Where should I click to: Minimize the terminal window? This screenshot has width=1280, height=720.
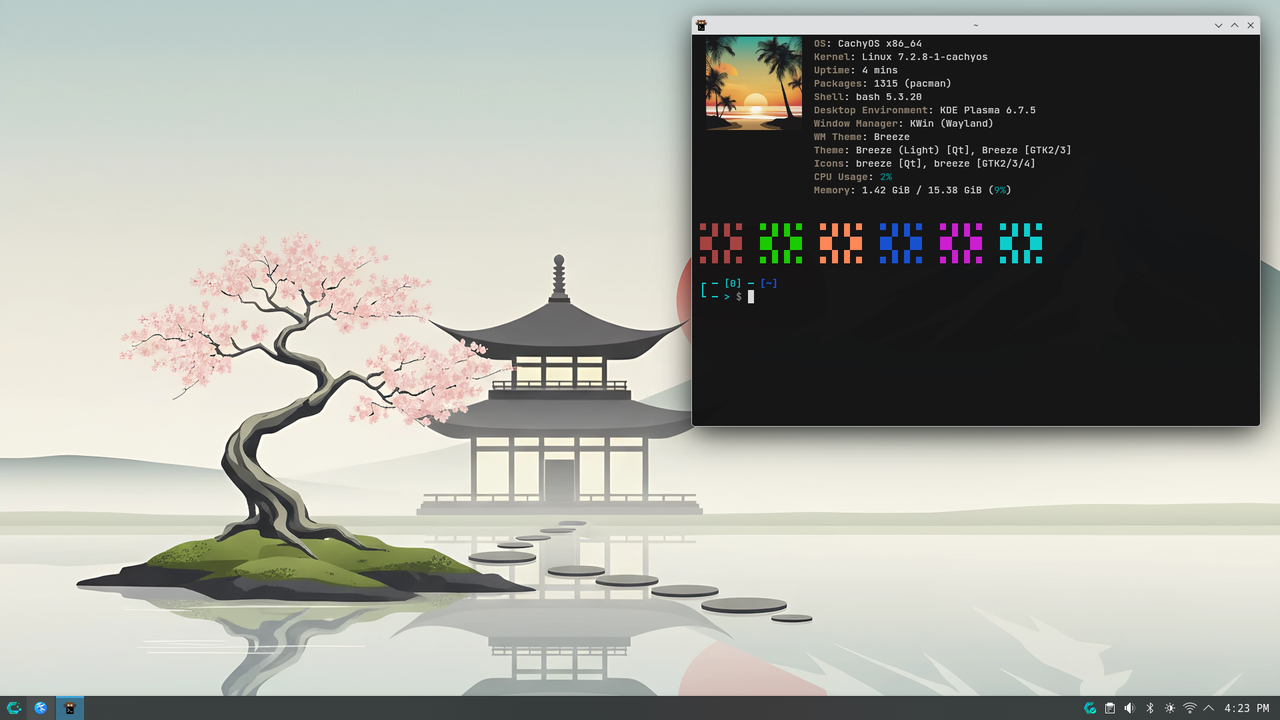[1218, 25]
